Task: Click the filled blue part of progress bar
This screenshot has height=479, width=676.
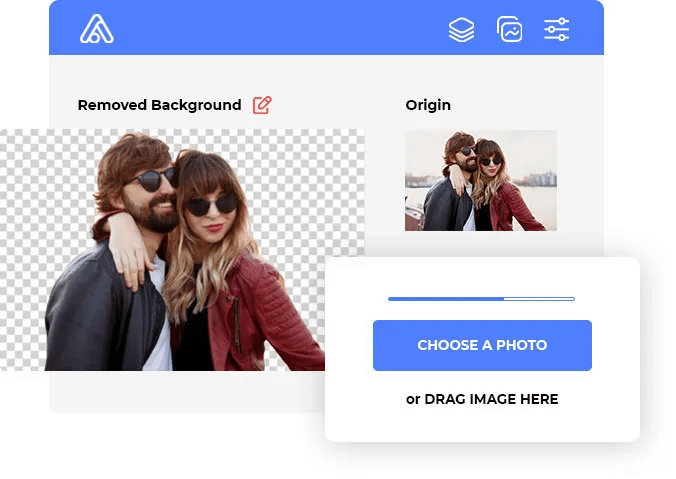Action: [445, 298]
